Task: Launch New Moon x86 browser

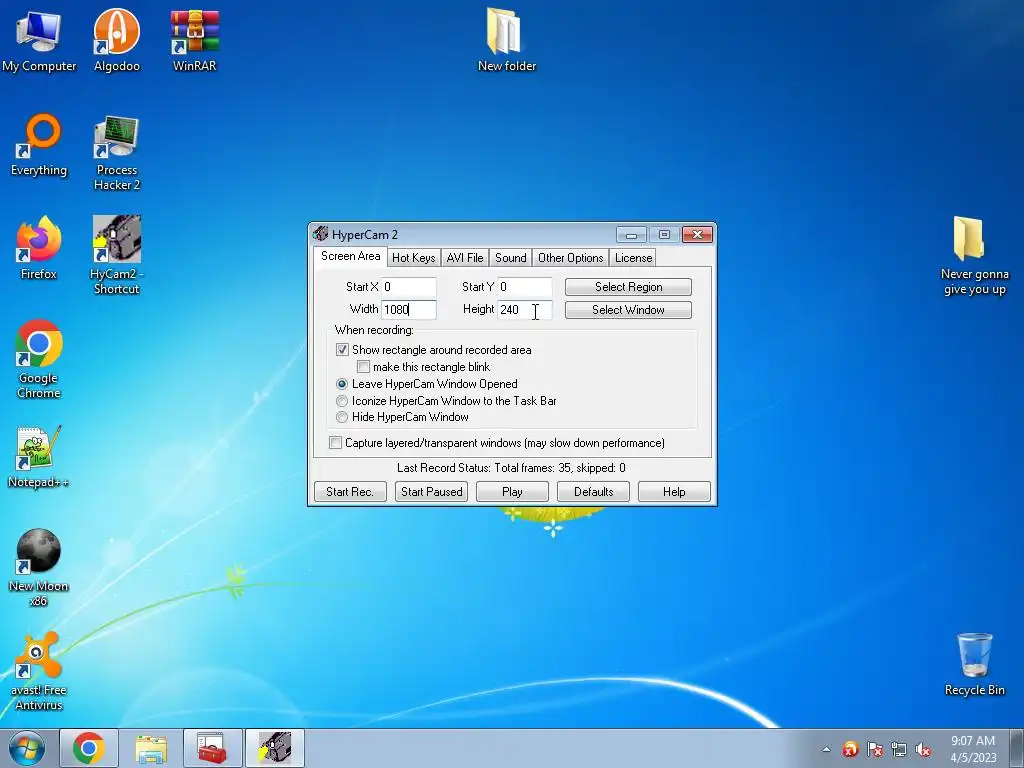Action: point(38,567)
